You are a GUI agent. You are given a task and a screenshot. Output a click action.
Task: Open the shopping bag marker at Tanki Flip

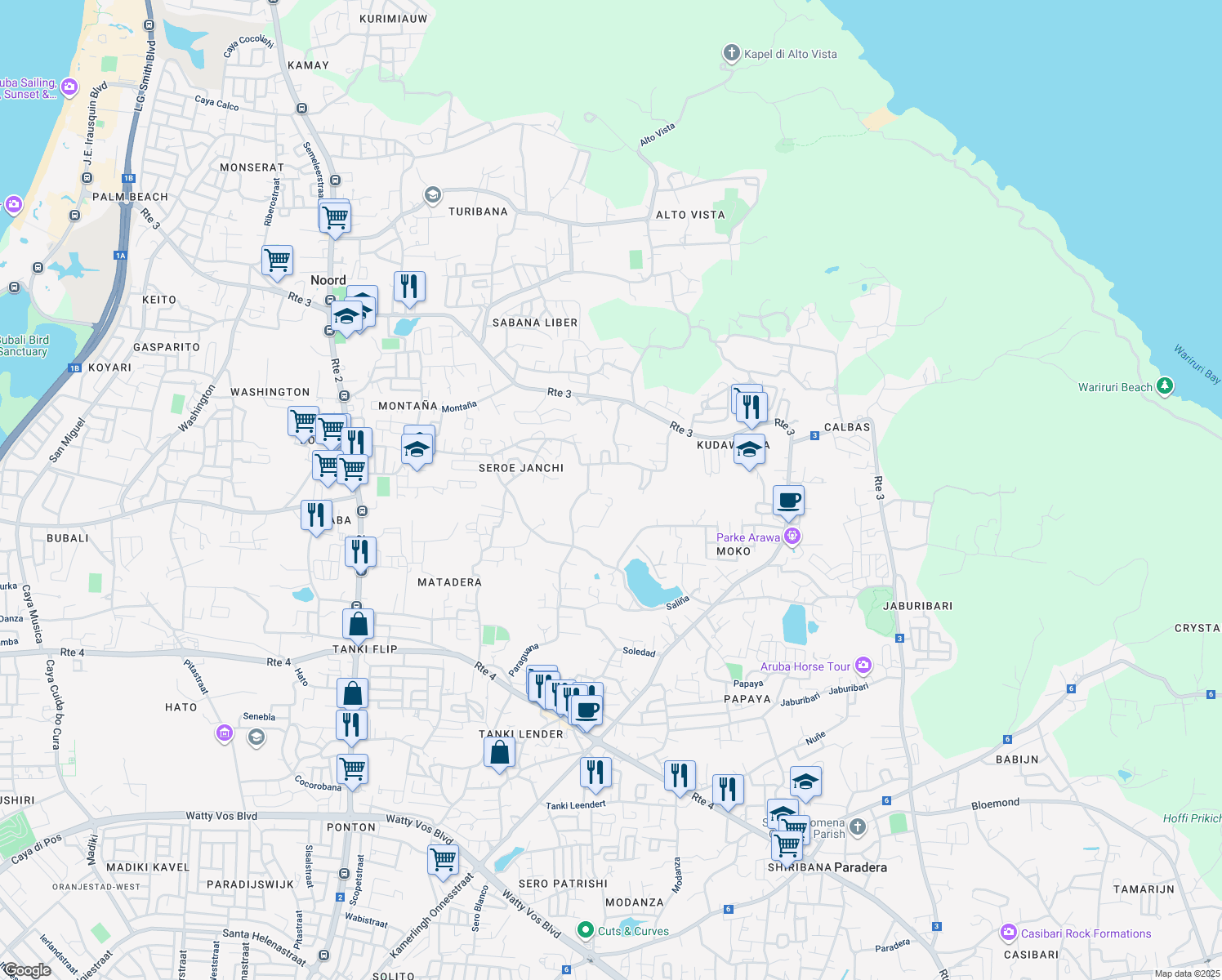click(x=357, y=622)
